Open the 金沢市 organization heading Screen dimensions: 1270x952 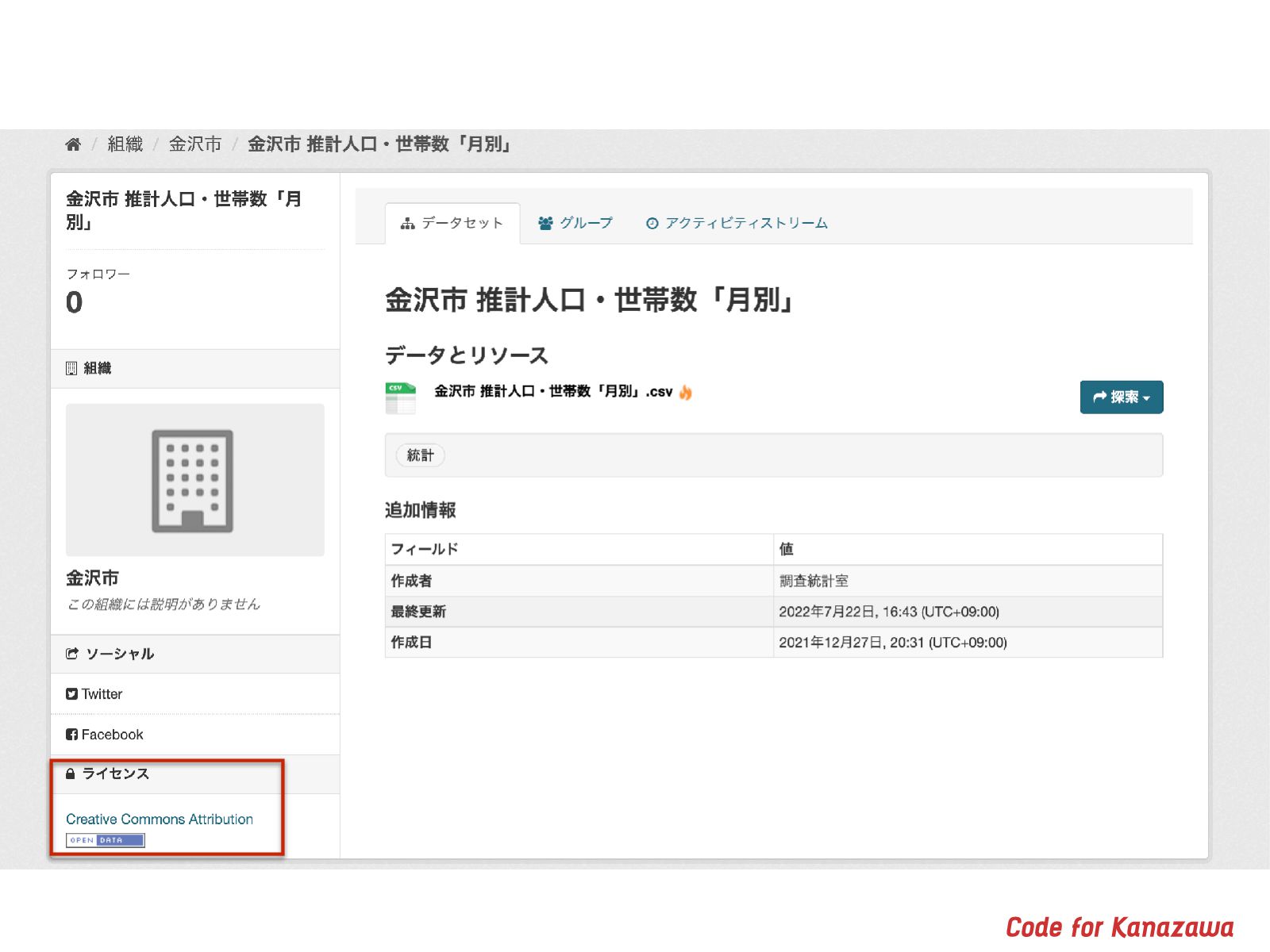(93, 578)
